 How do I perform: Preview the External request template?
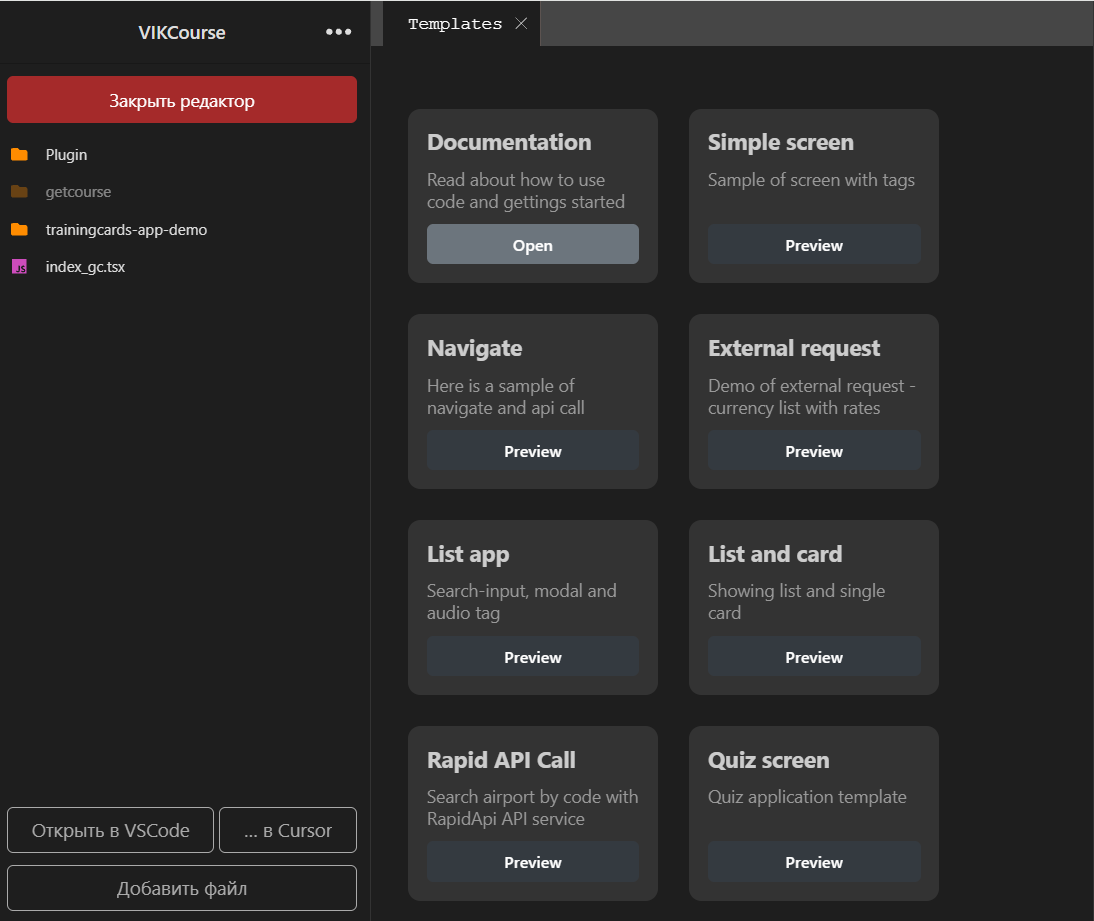point(813,451)
